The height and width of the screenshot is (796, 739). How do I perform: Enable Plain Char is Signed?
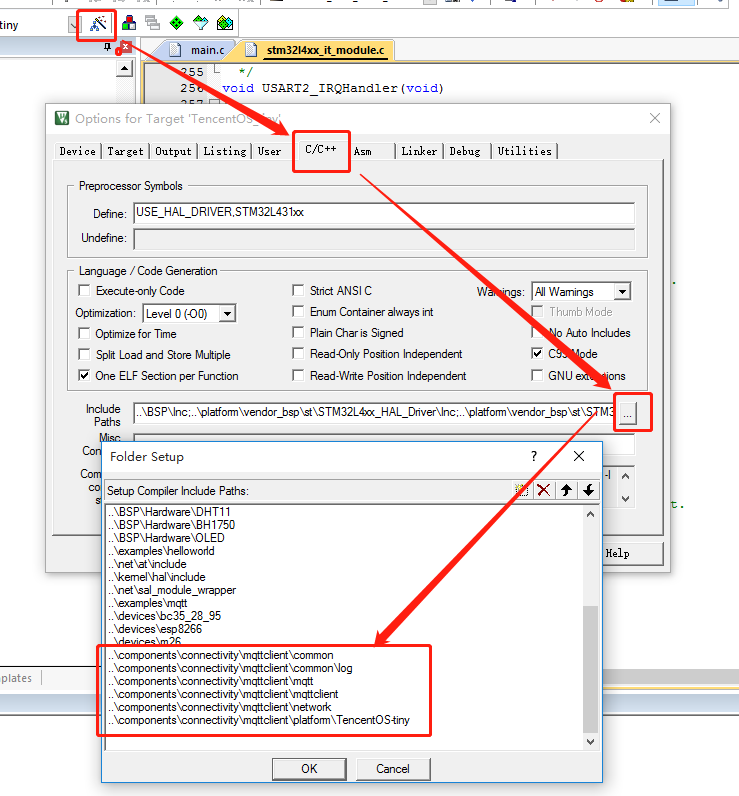click(x=298, y=333)
